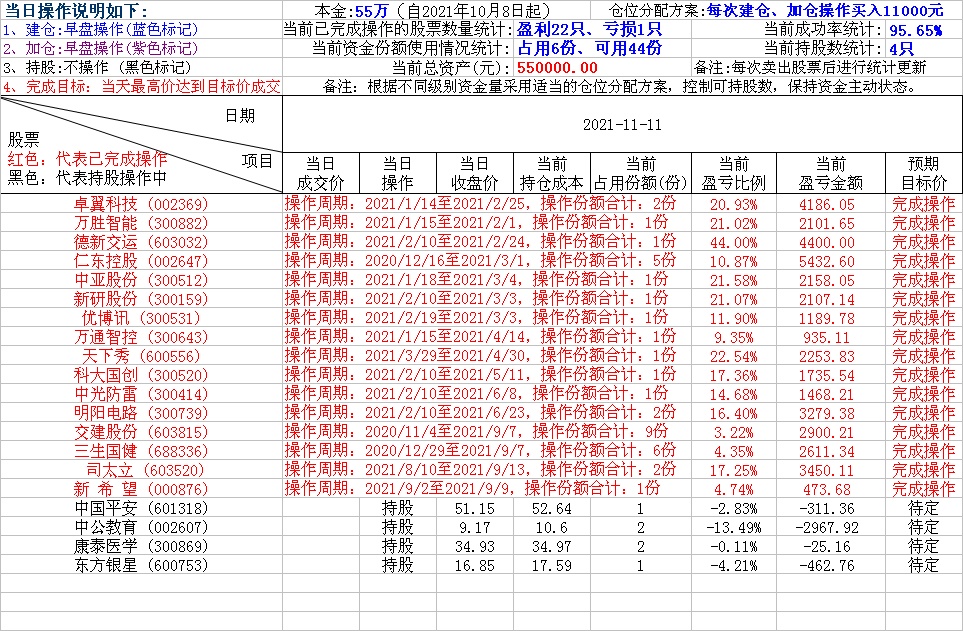Click 明阳电路 (300739) stock name
Image resolution: width=963 pixels, height=631 pixels.
[x=141, y=413]
